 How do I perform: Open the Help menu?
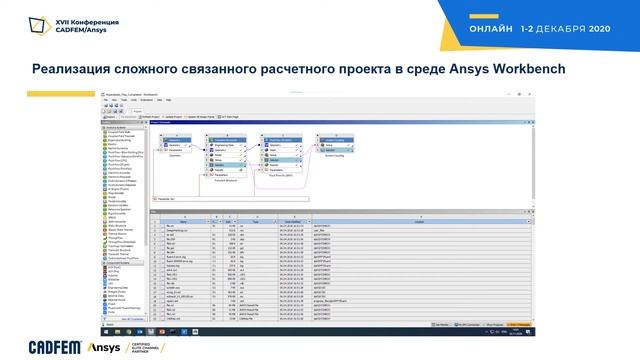pyautogui.click(x=168, y=100)
